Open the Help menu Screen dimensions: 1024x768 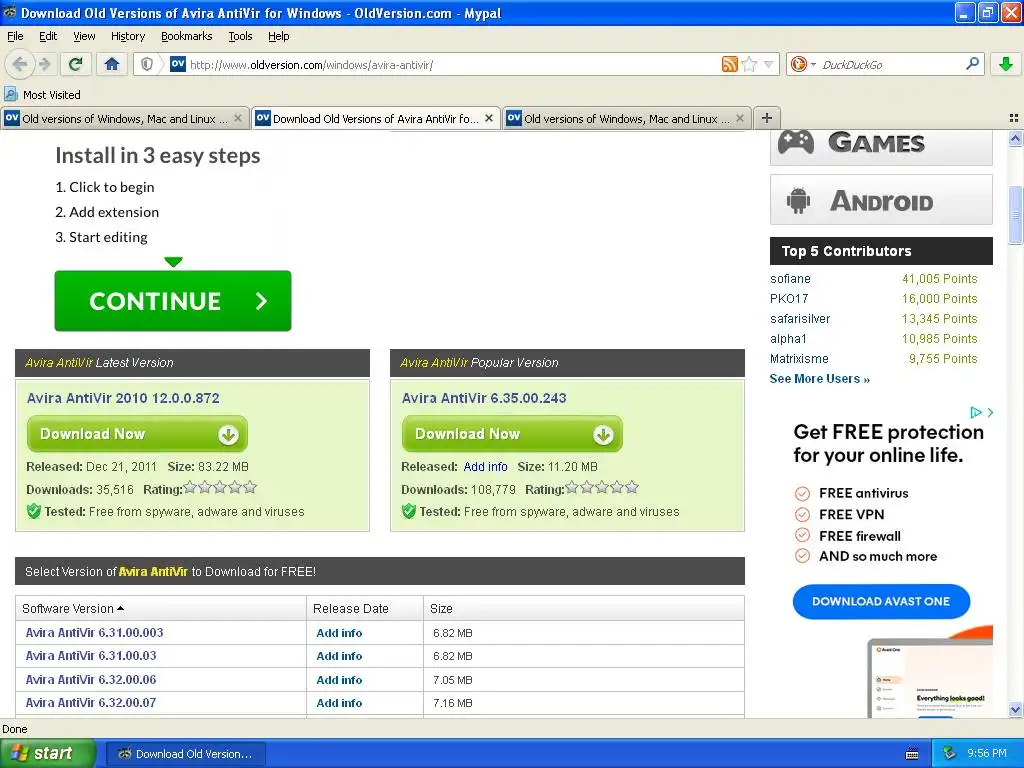coord(278,36)
